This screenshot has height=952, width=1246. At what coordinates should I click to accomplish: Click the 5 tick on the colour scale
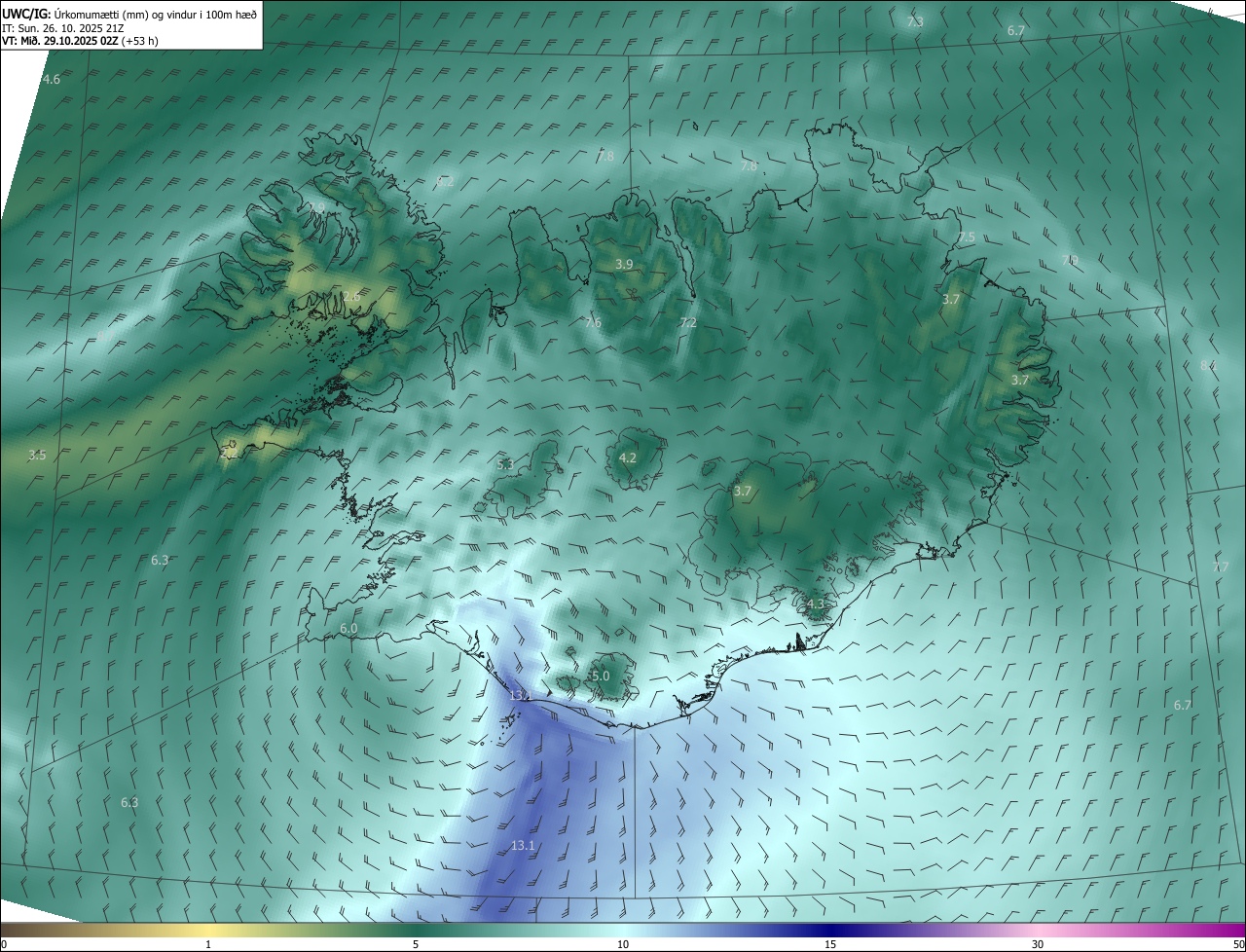pyautogui.click(x=416, y=944)
